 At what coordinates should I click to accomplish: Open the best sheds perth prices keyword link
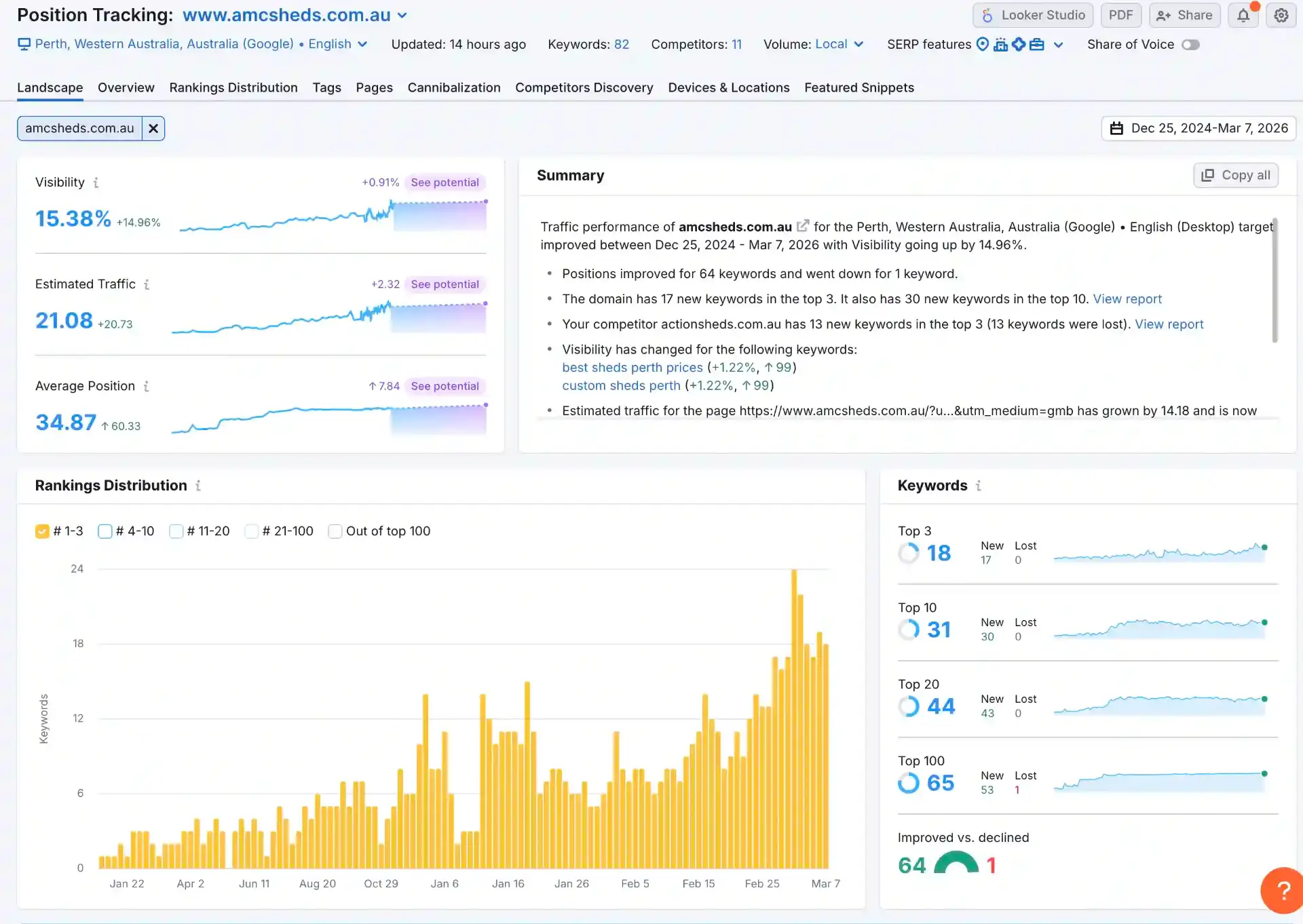[x=632, y=367]
